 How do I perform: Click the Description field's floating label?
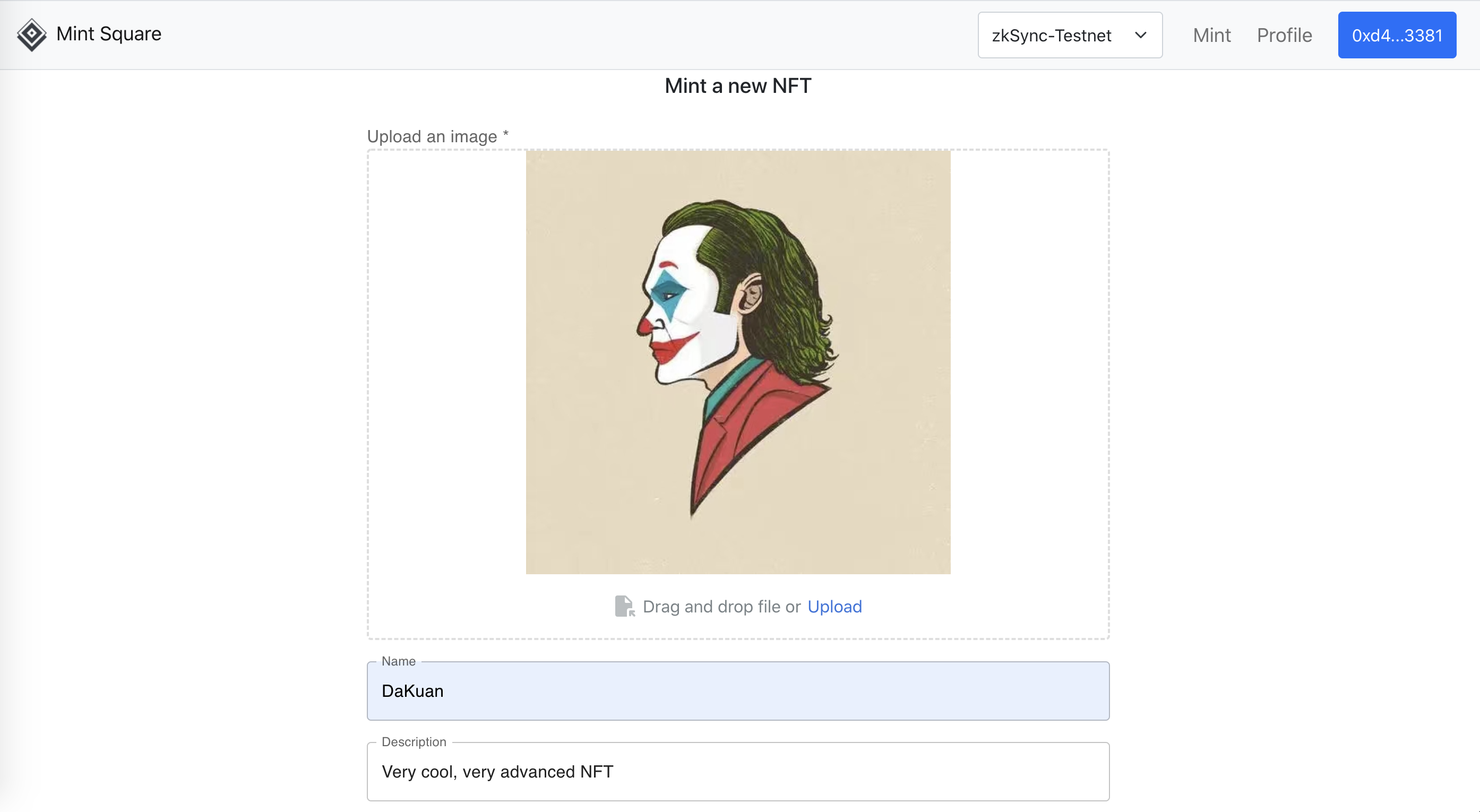pyautogui.click(x=414, y=742)
